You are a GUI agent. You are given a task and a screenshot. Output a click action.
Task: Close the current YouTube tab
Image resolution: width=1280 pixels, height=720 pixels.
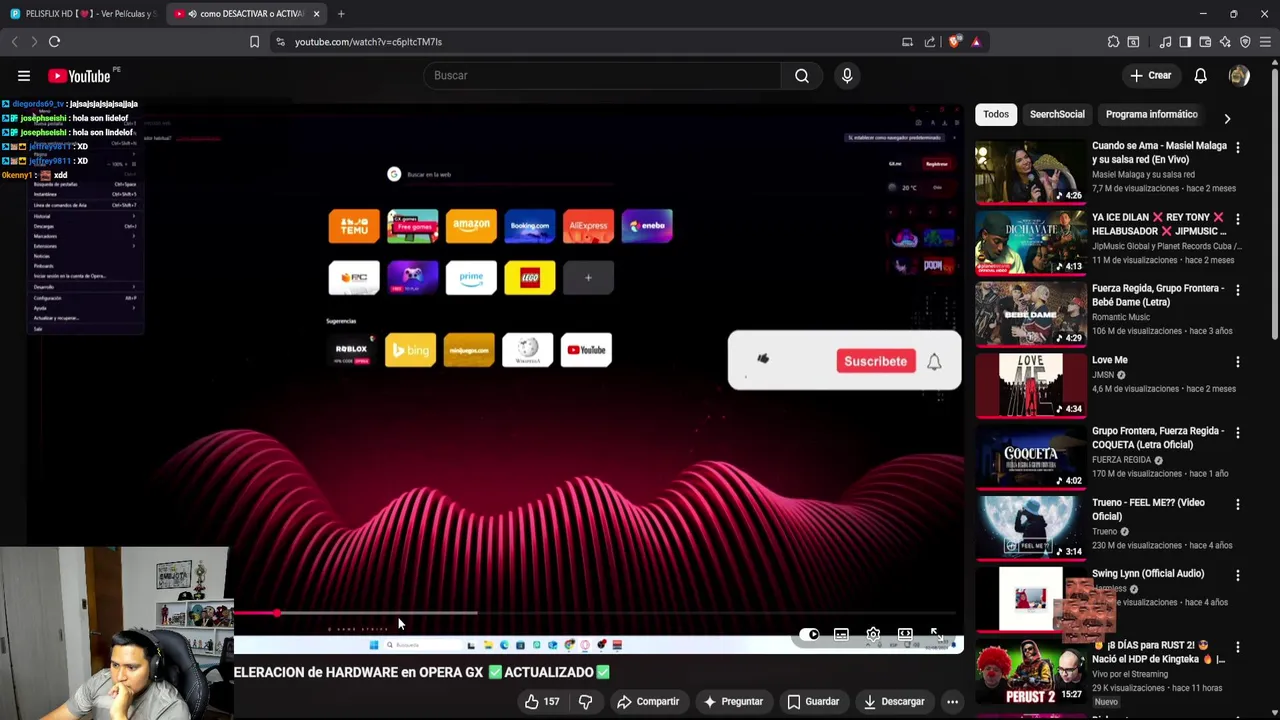click(316, 14)
